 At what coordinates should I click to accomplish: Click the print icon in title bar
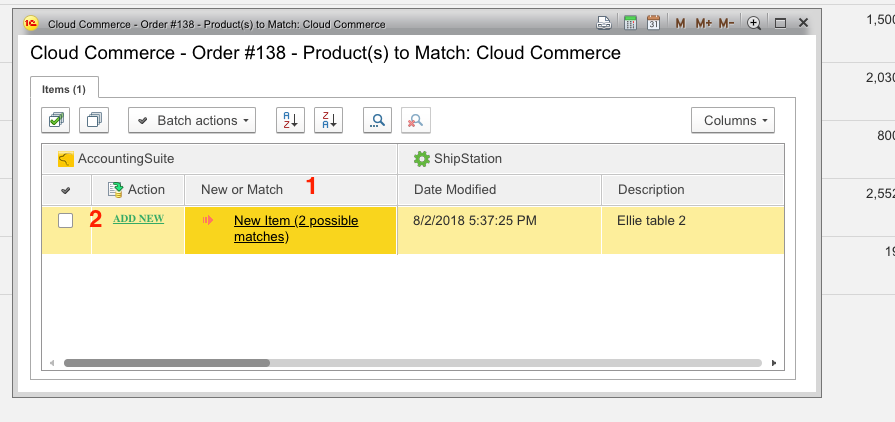(604, 23)
